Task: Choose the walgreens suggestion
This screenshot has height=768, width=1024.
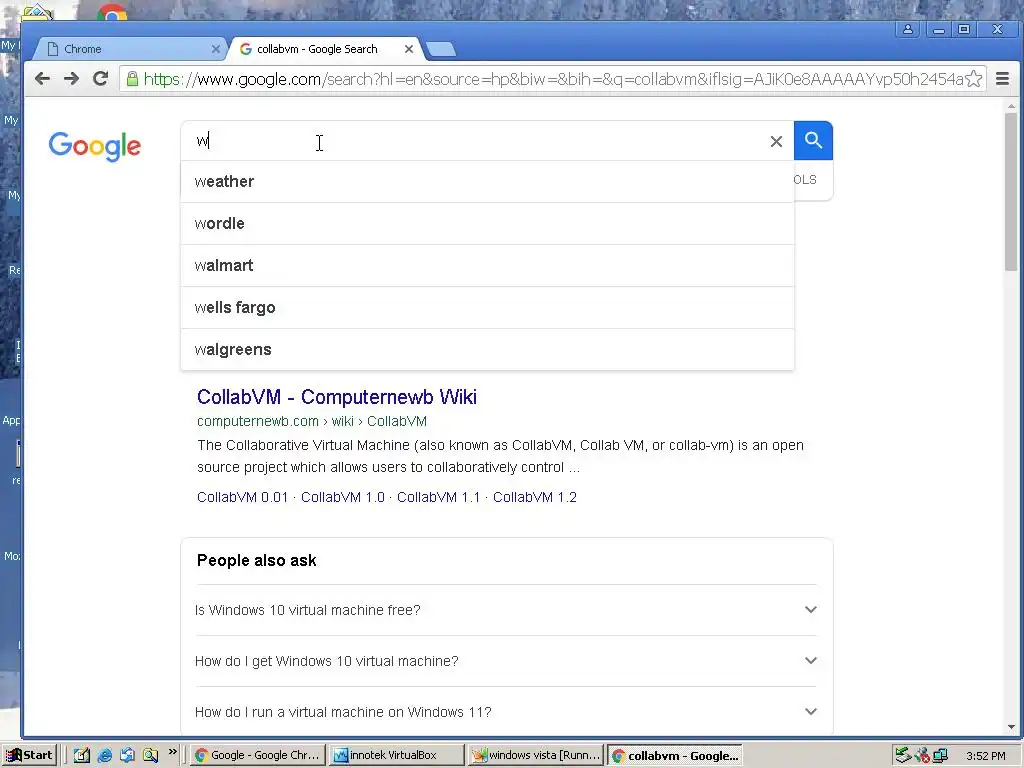Action: click(487, 349)
